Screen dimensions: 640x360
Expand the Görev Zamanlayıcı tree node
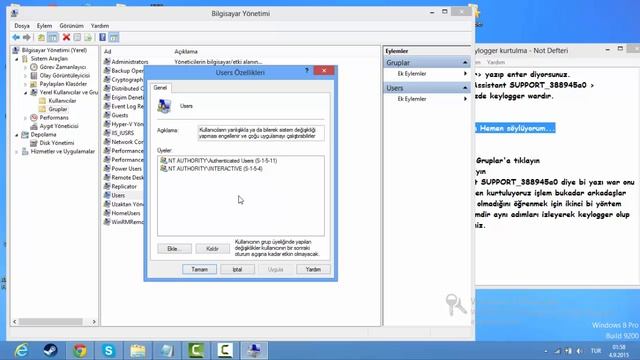coord(25,67)
